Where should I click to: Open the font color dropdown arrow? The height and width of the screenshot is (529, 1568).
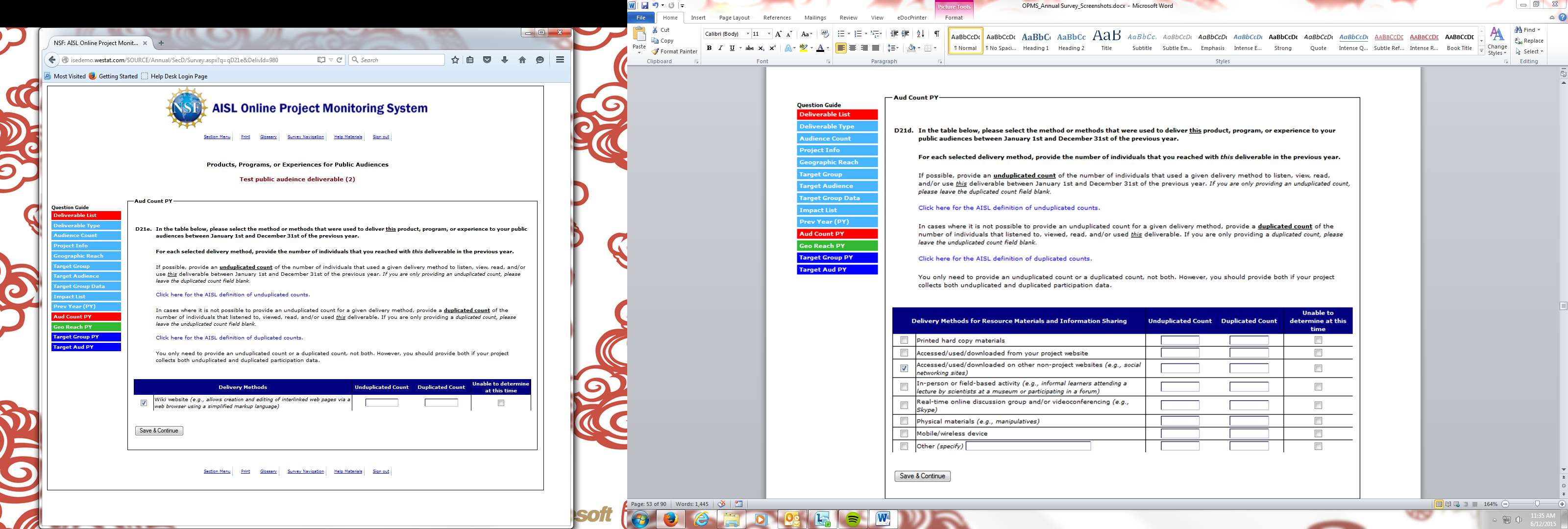click(828, 48)
